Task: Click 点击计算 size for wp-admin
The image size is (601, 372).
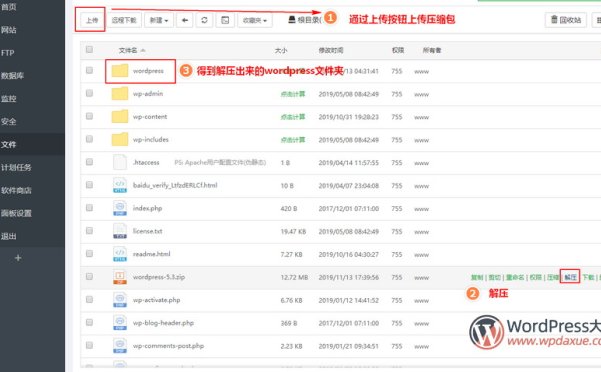Action: tap(293, 94)
